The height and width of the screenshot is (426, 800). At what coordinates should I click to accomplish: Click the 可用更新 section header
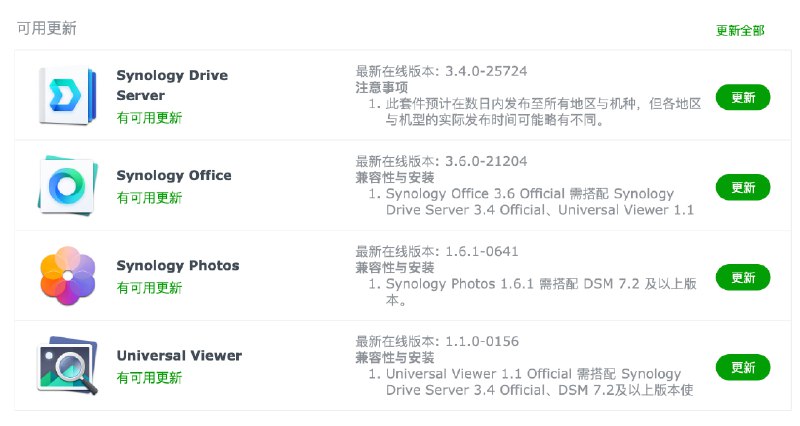coord(46,28)
